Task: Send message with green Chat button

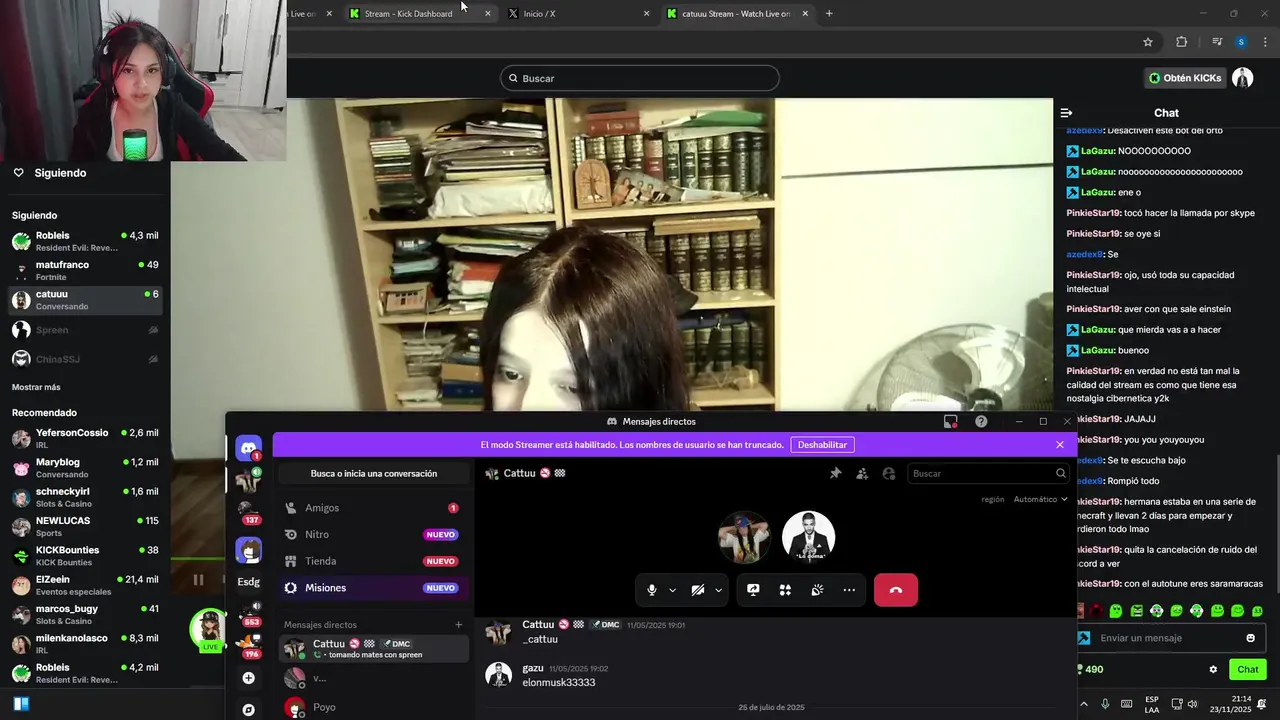Action: [x=1248, y=669]
